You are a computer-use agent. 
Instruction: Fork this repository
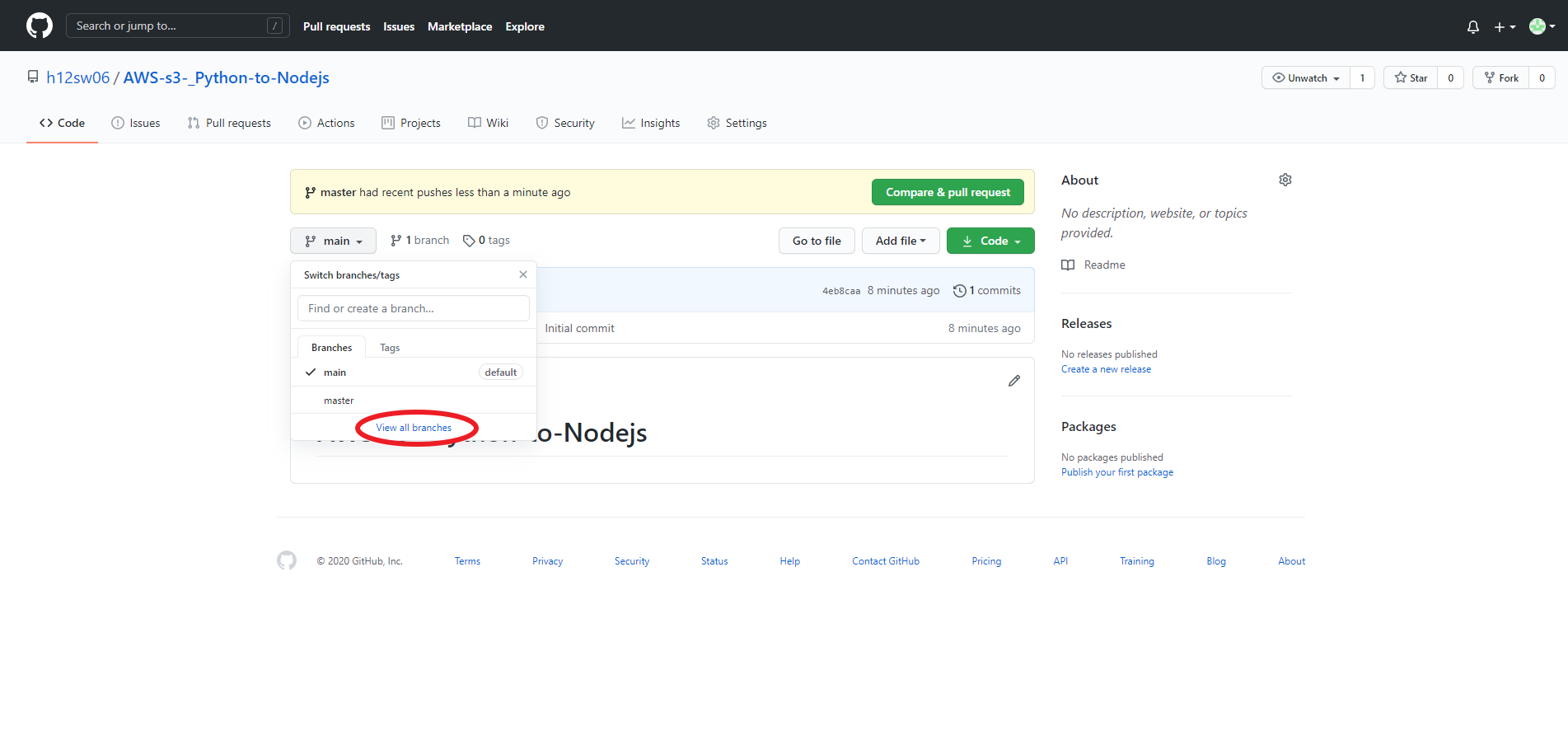coord(1501,77)
